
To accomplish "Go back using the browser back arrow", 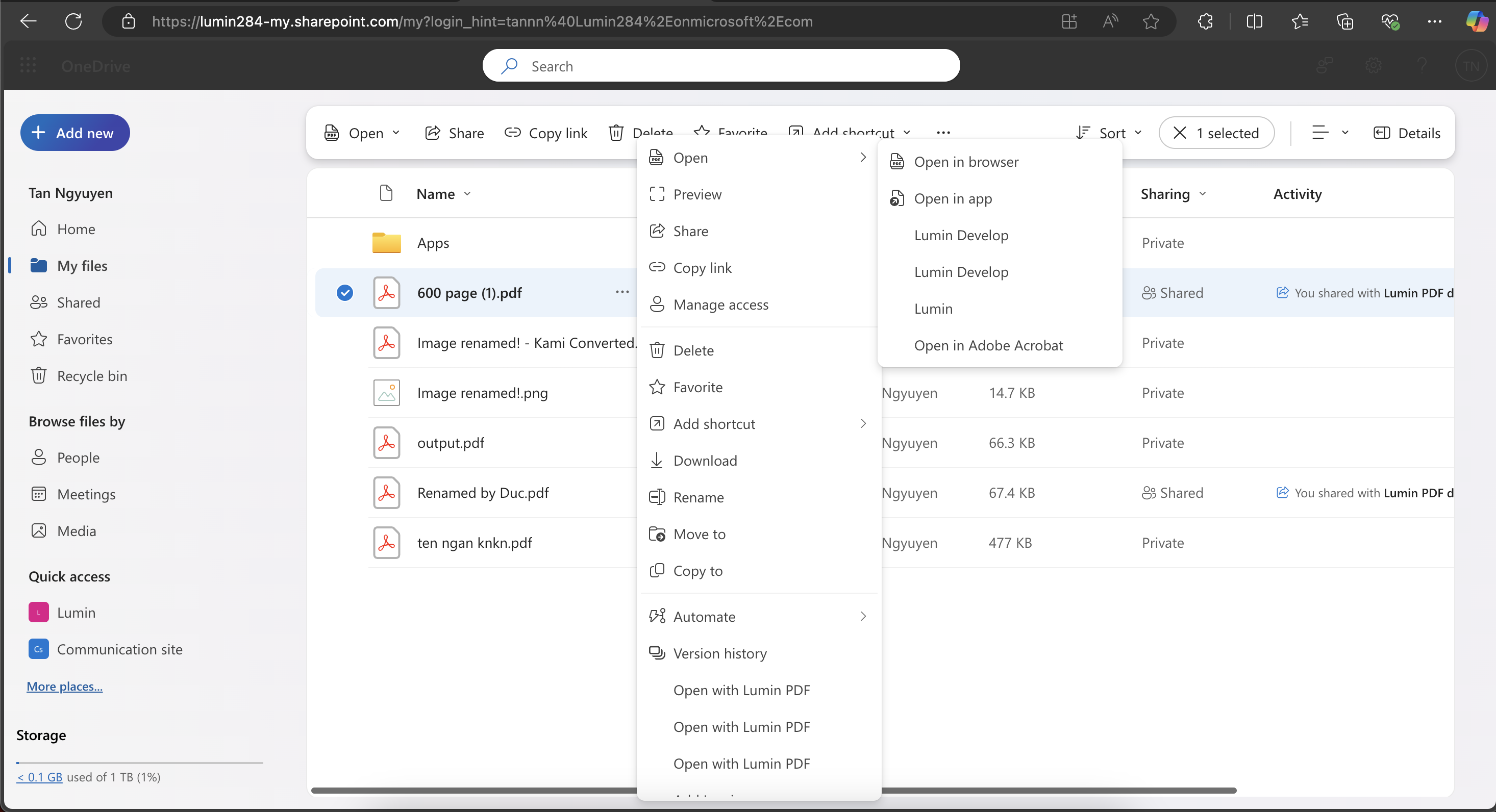I will (28, 21).
